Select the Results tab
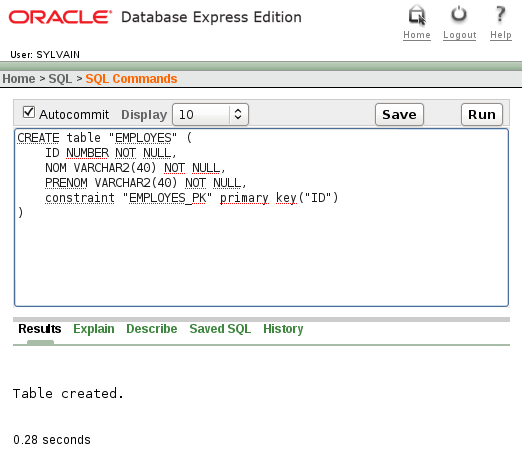Image resolution: width=522 pixels, height=460 pixels. [40, 329]
